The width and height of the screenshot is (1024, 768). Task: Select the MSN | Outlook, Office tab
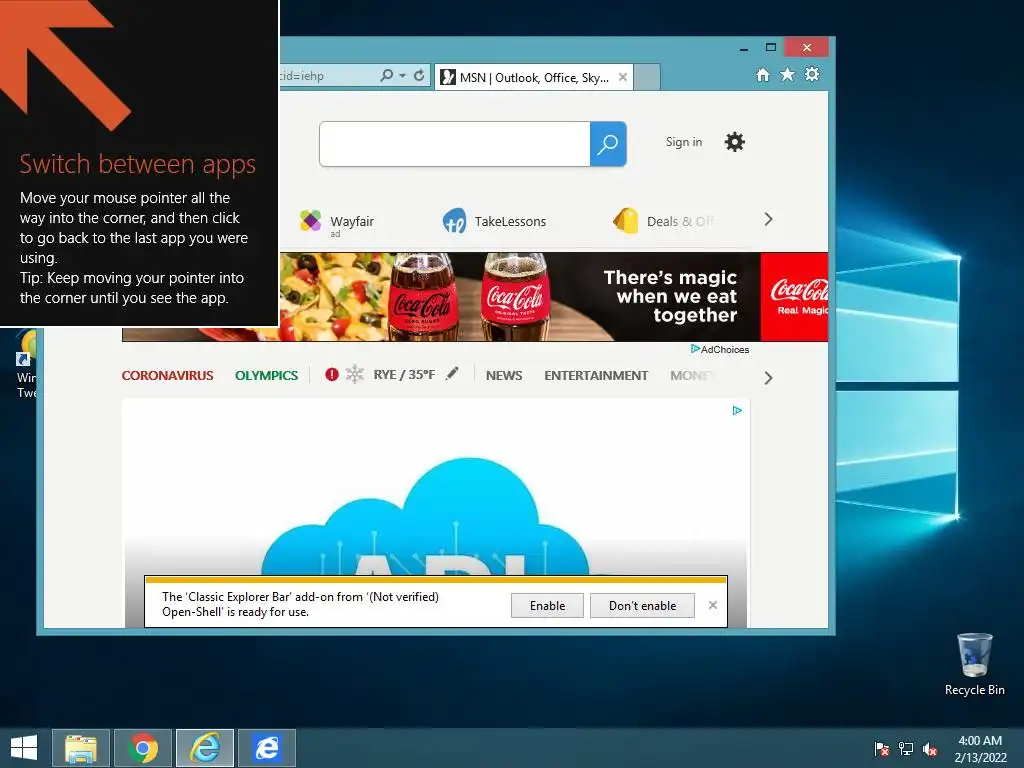[534, 78]
